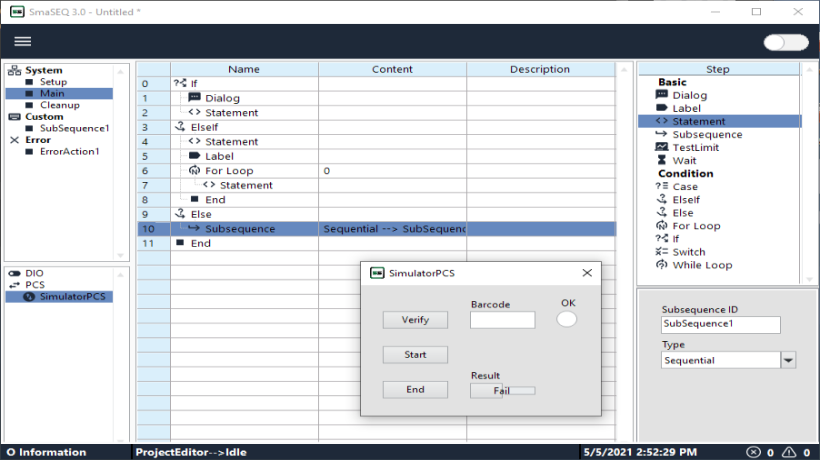Select Cleanup in the System tree
The width and height of the screenshot is (820, 460).
tap(60, 105)
